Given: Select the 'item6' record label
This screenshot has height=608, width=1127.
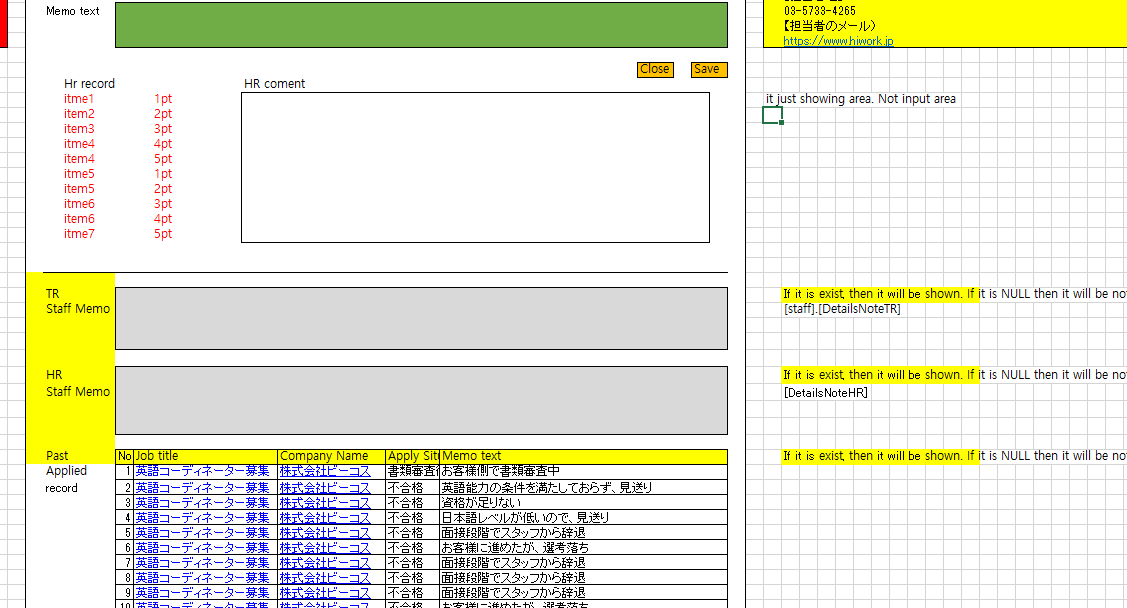Looking at the screenshot, I should (x=79, y=219).
